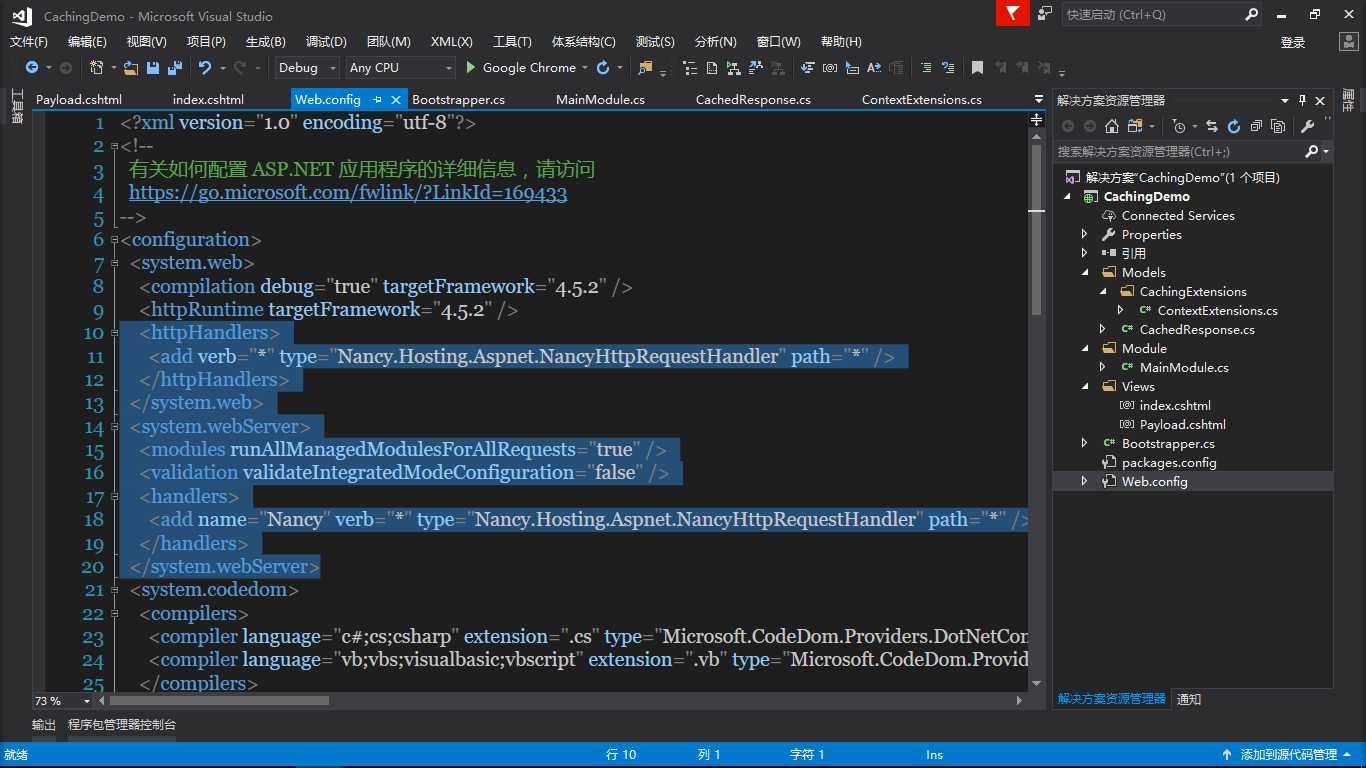The height and width of the screenshot is (768, 1366).
Task: Open Solution Explorer window options dropdown
Action: coord(1284,100)
